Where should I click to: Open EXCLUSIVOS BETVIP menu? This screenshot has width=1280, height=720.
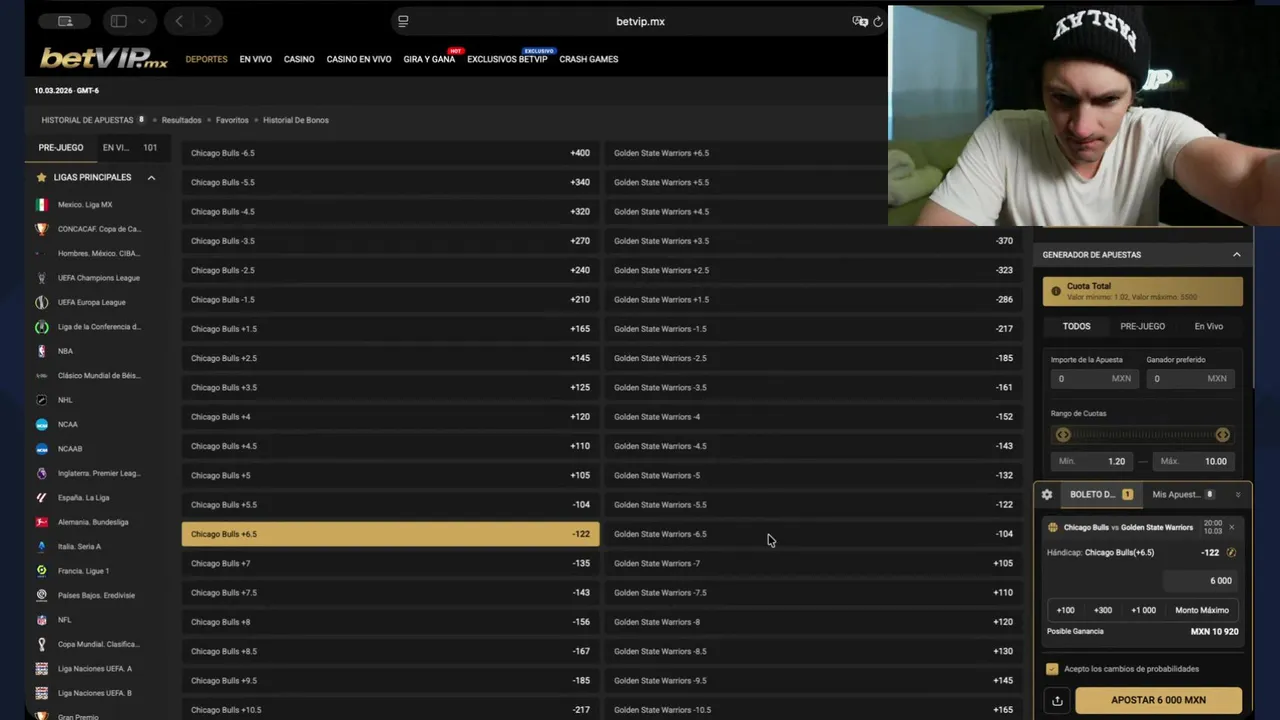point(507,59)
